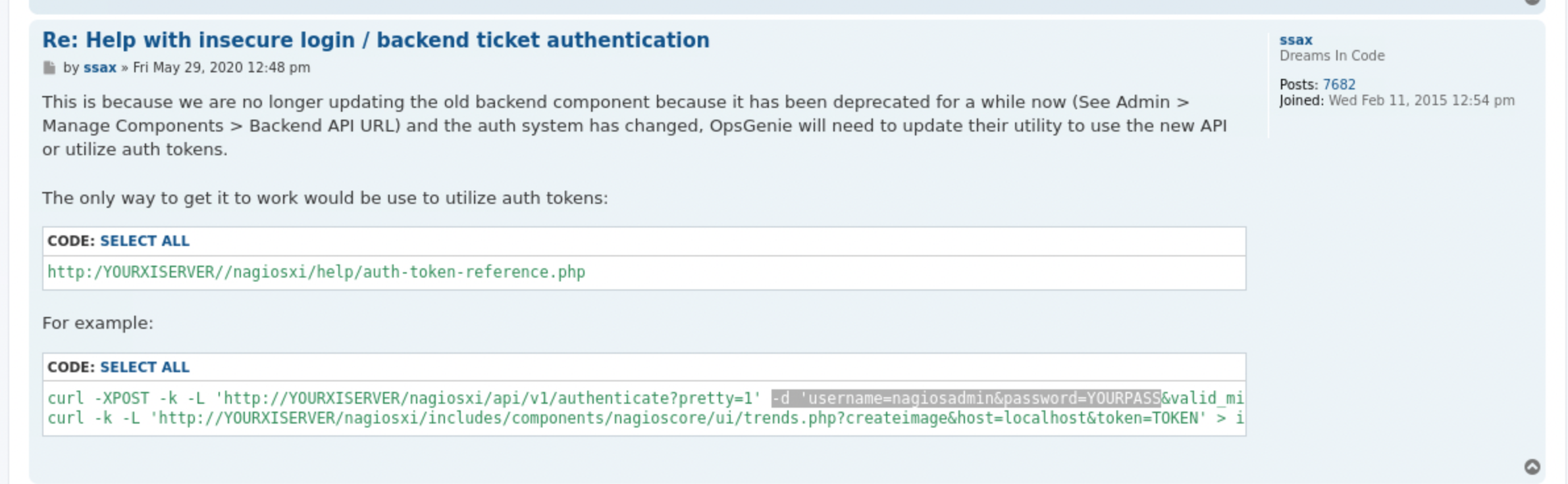Click the "Fri May 29, 2020 12:48 pm" post date

pyautogui.click(x=221, y=68)
